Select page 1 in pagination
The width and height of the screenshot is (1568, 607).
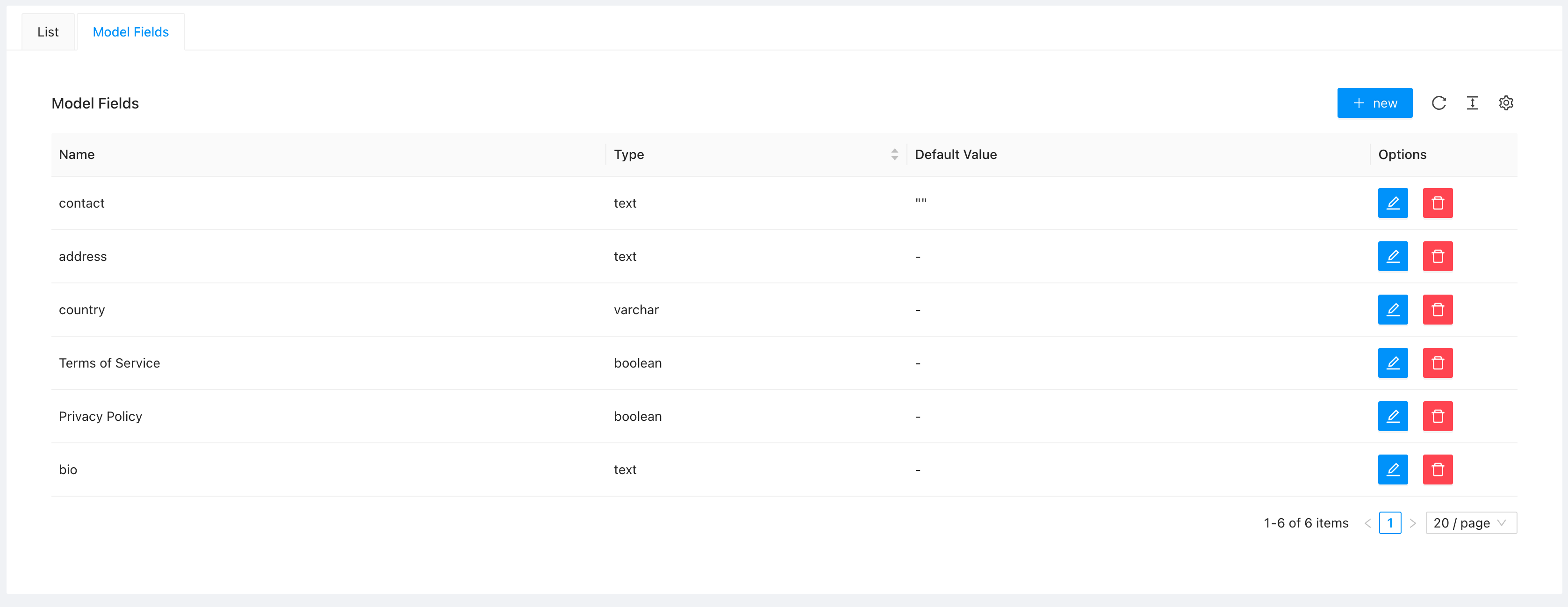(x=1390, y=523)
